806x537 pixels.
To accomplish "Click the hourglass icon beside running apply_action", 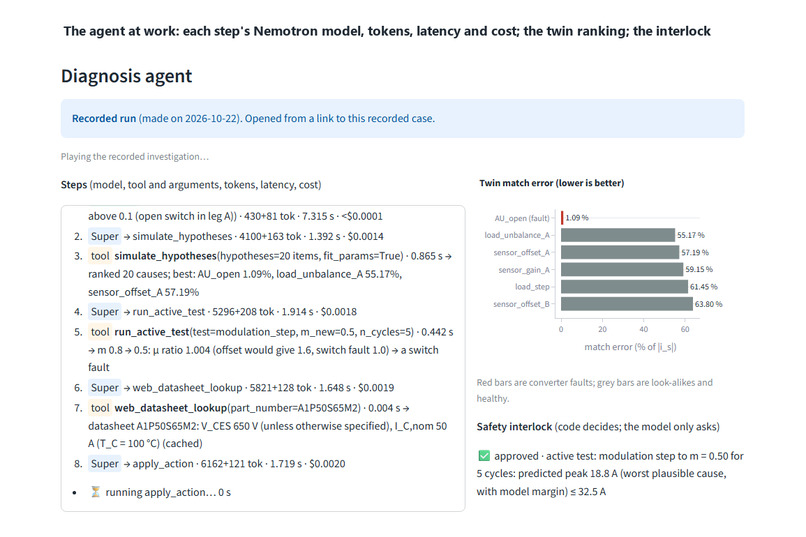I will [x=95, y=492].
